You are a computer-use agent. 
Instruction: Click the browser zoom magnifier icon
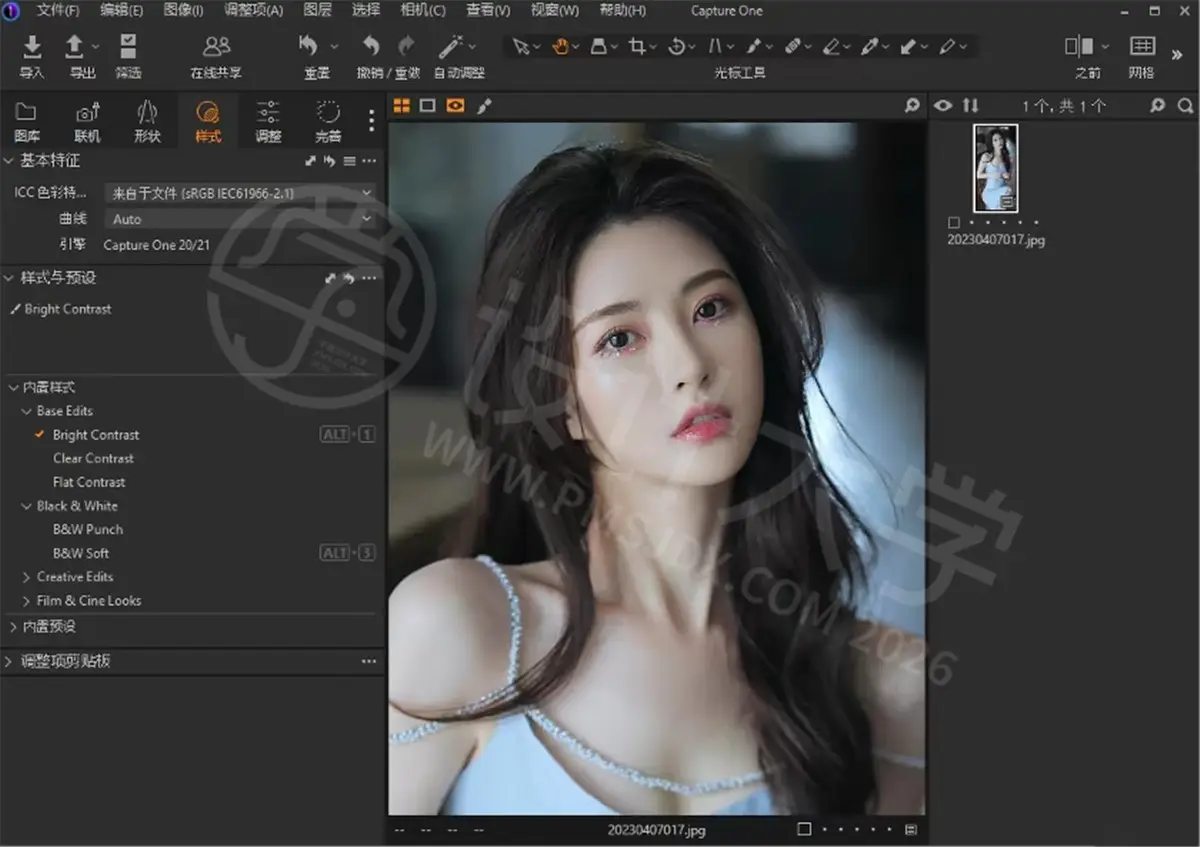point(1157,105)
